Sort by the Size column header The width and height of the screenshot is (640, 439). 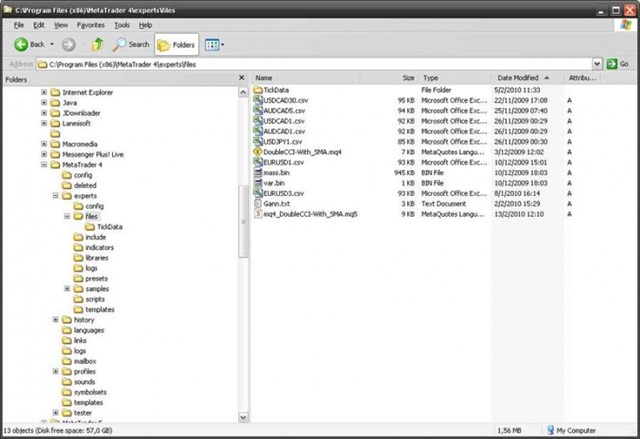click(x=389, y=78)
